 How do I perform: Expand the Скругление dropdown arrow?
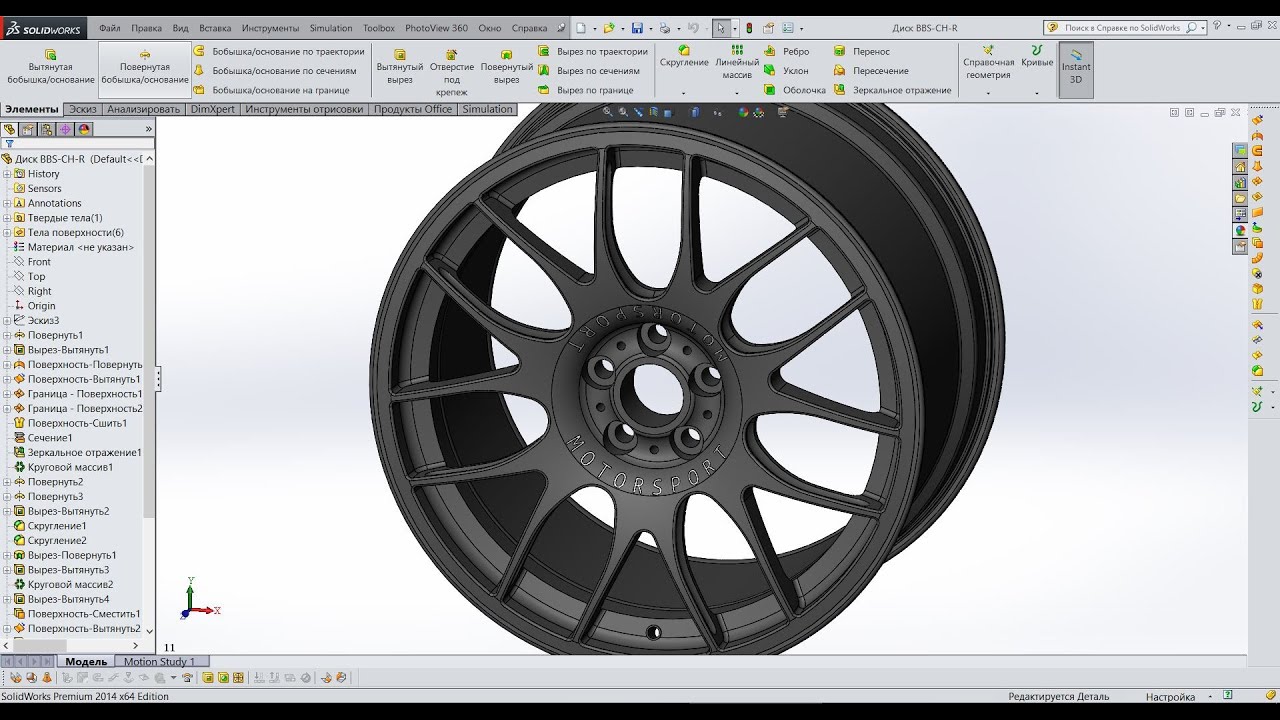(x=684, y=93)
